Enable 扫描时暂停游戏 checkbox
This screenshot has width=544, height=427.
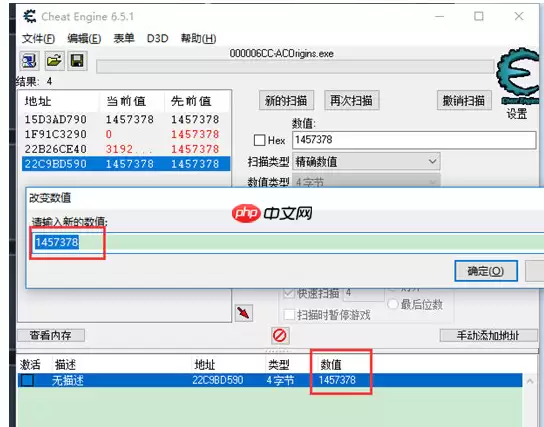[x=289, y=315]
